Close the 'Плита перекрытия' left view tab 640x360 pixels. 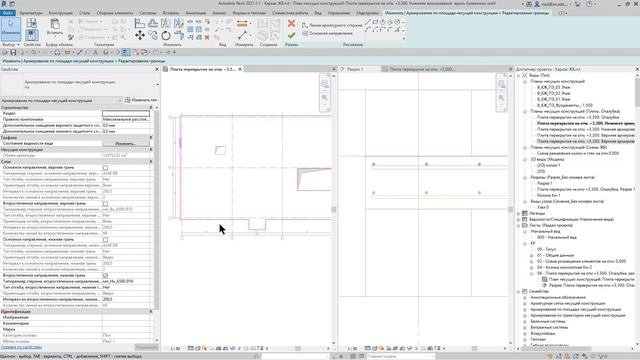coord(240,69)
